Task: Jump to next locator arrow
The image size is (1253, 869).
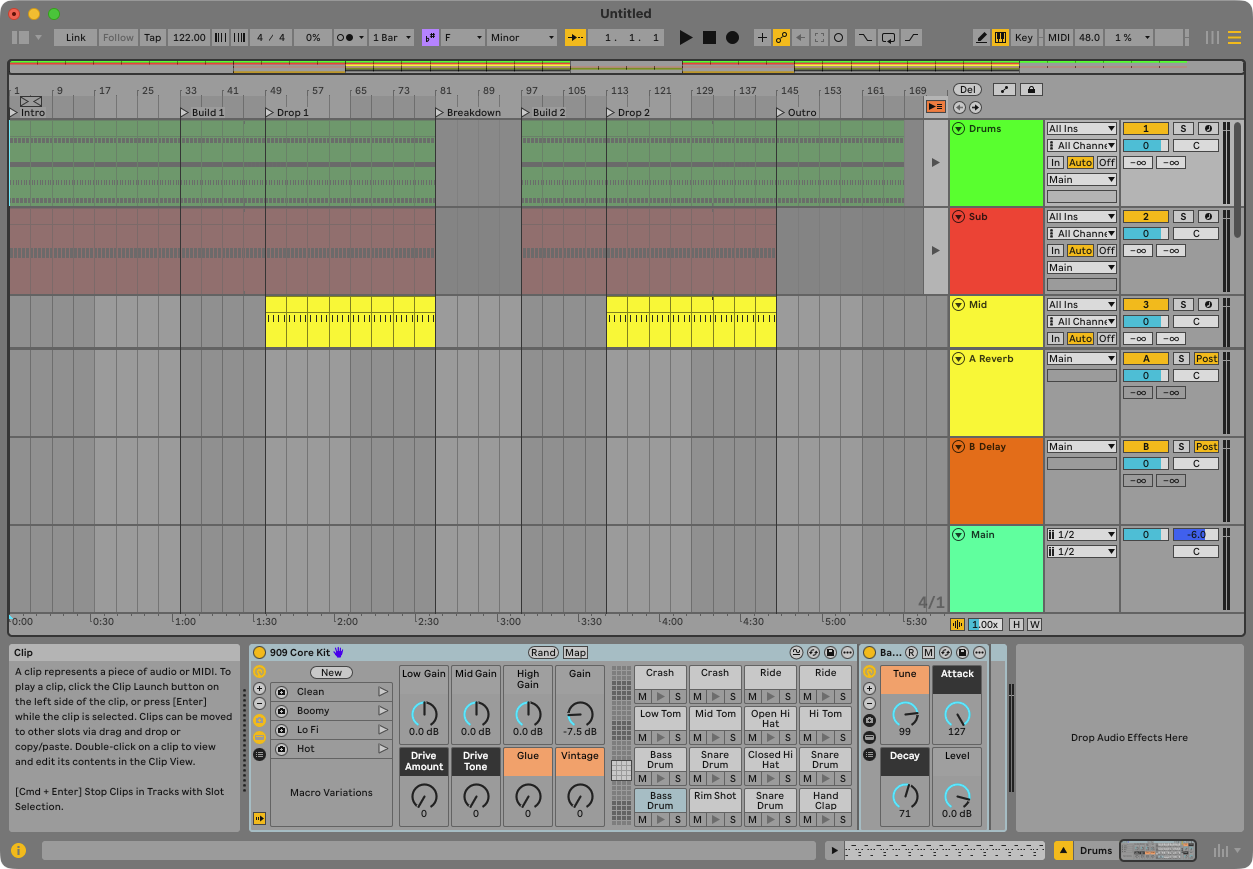Action: coord(975,107)
